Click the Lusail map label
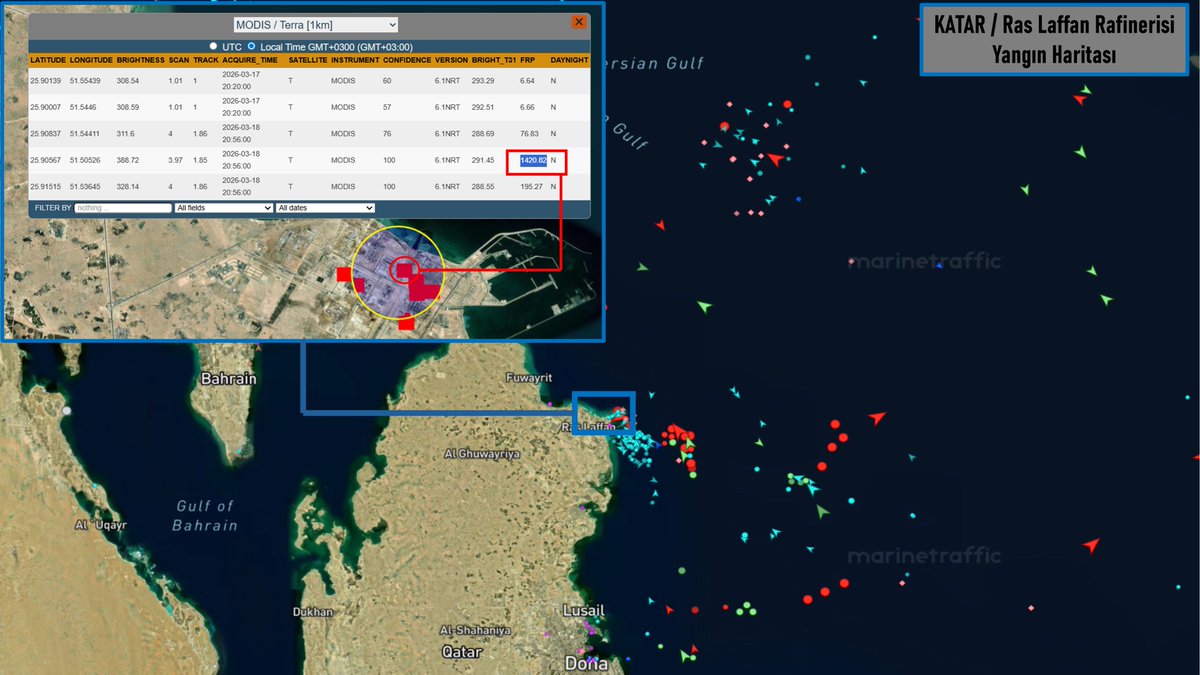1200x675 pixels. [583, 610]
